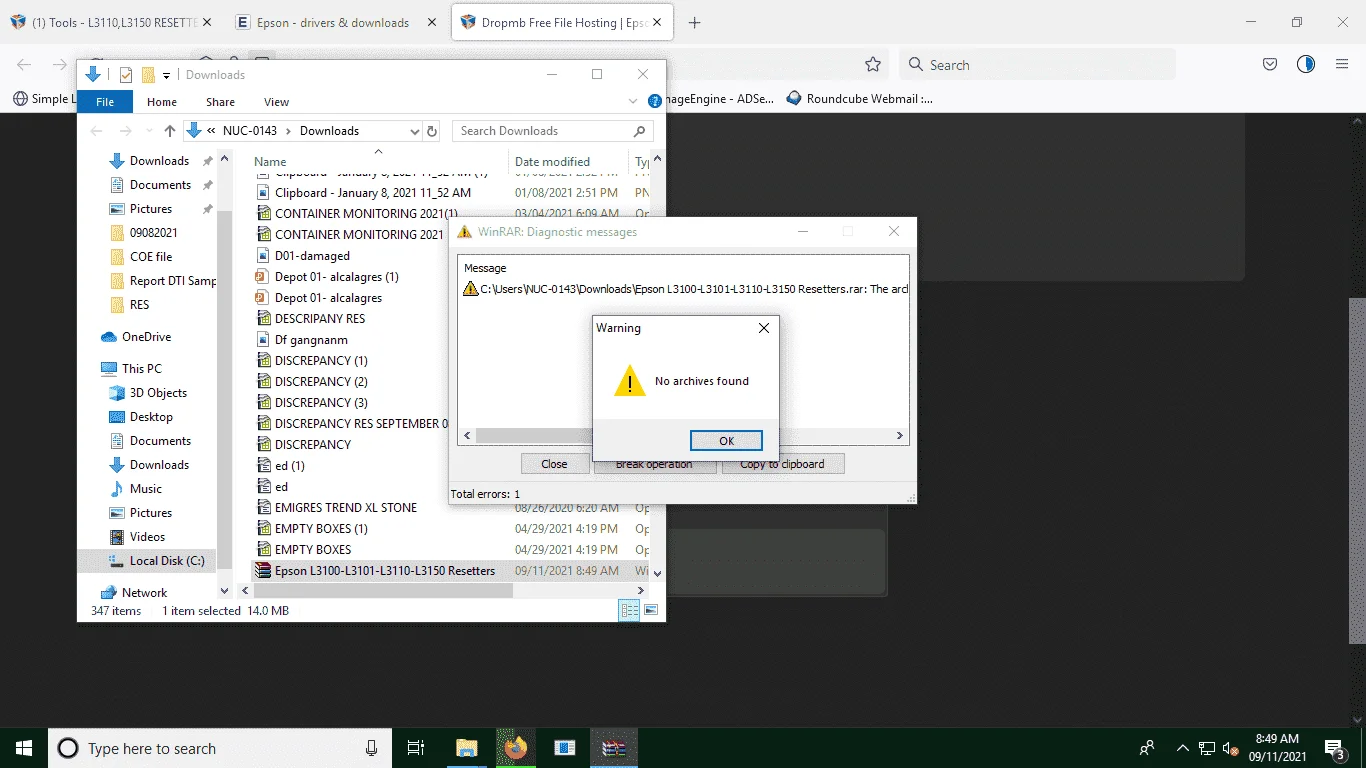Open Task View on the taskbar

point(416,748)
